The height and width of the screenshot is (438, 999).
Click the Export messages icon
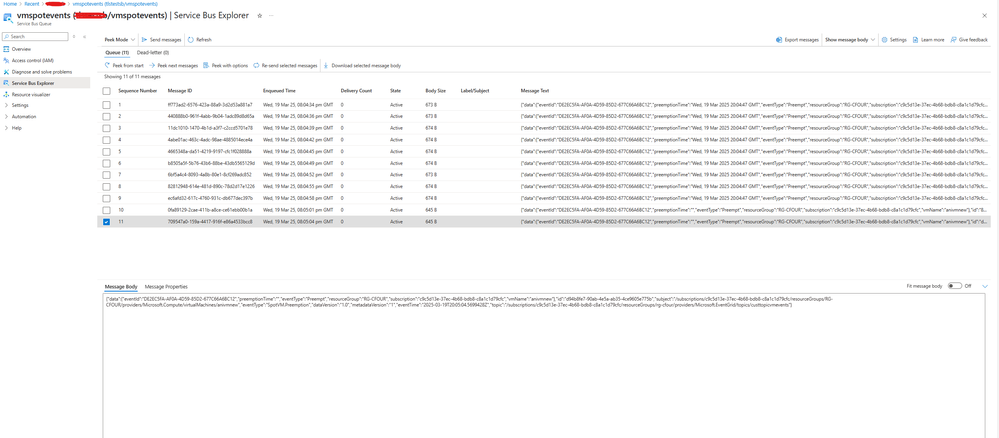[x=779, y=40]
